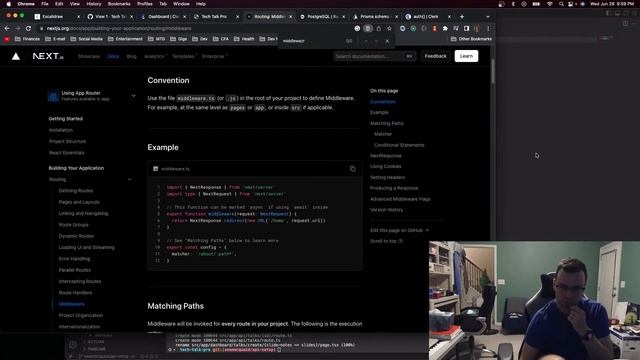Open a new browser tab
This screenshot has width=640, height=360.
pos(462,17)
